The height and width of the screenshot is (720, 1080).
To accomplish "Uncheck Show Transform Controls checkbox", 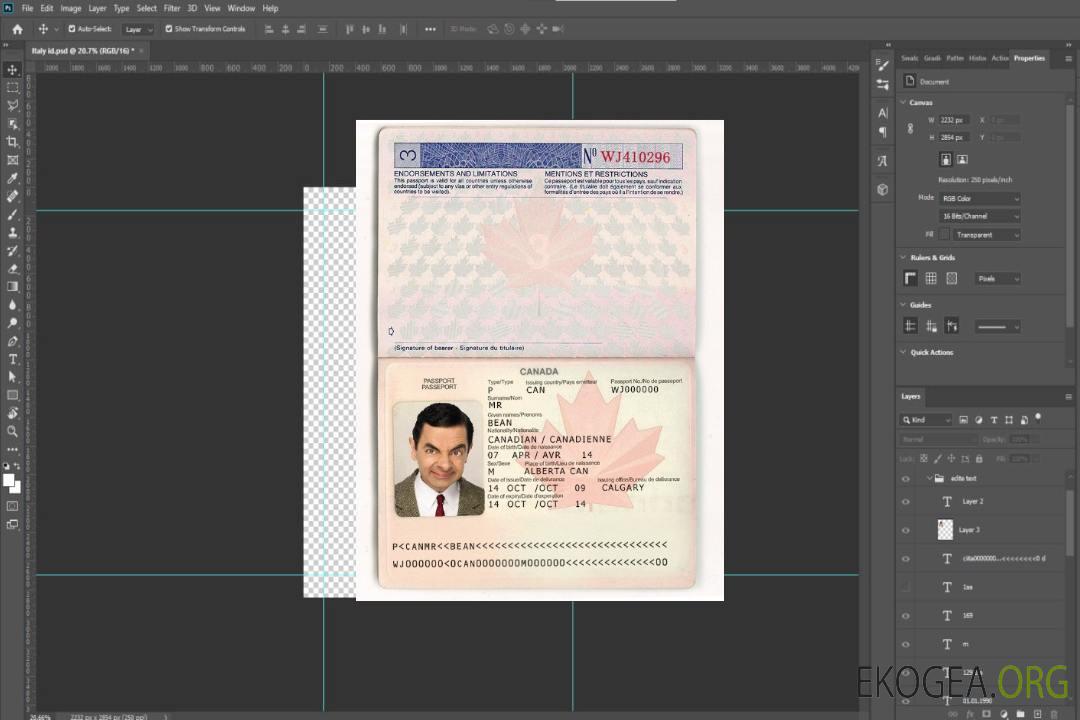I will (169, 29).
